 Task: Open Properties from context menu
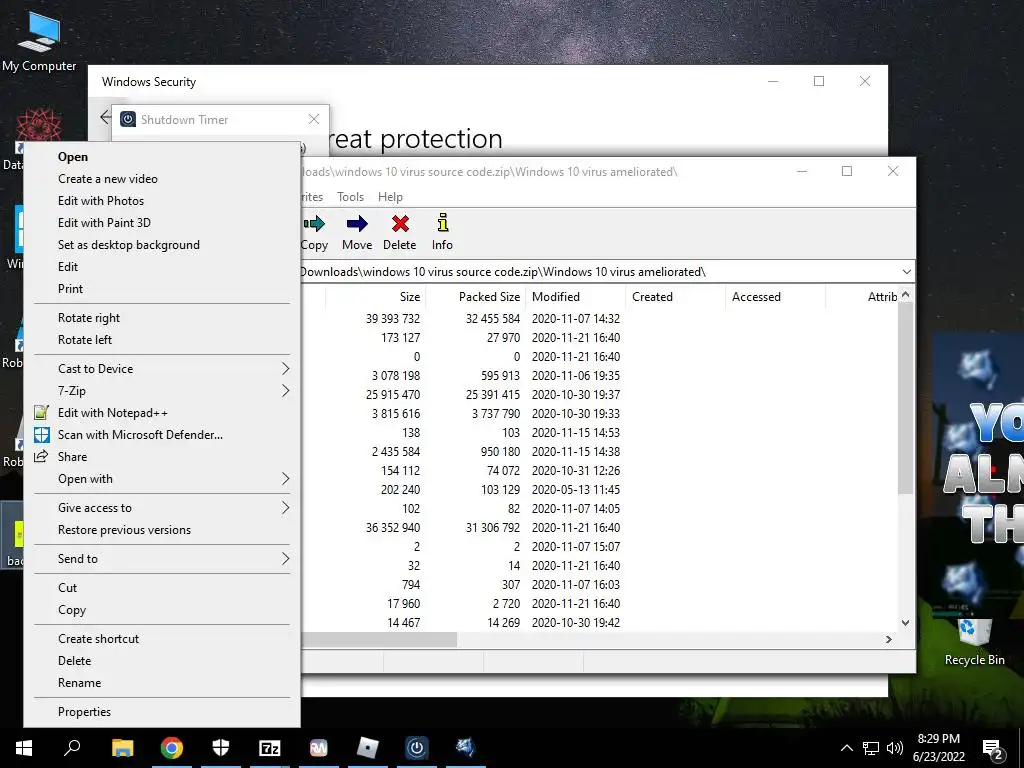(162, 712)
